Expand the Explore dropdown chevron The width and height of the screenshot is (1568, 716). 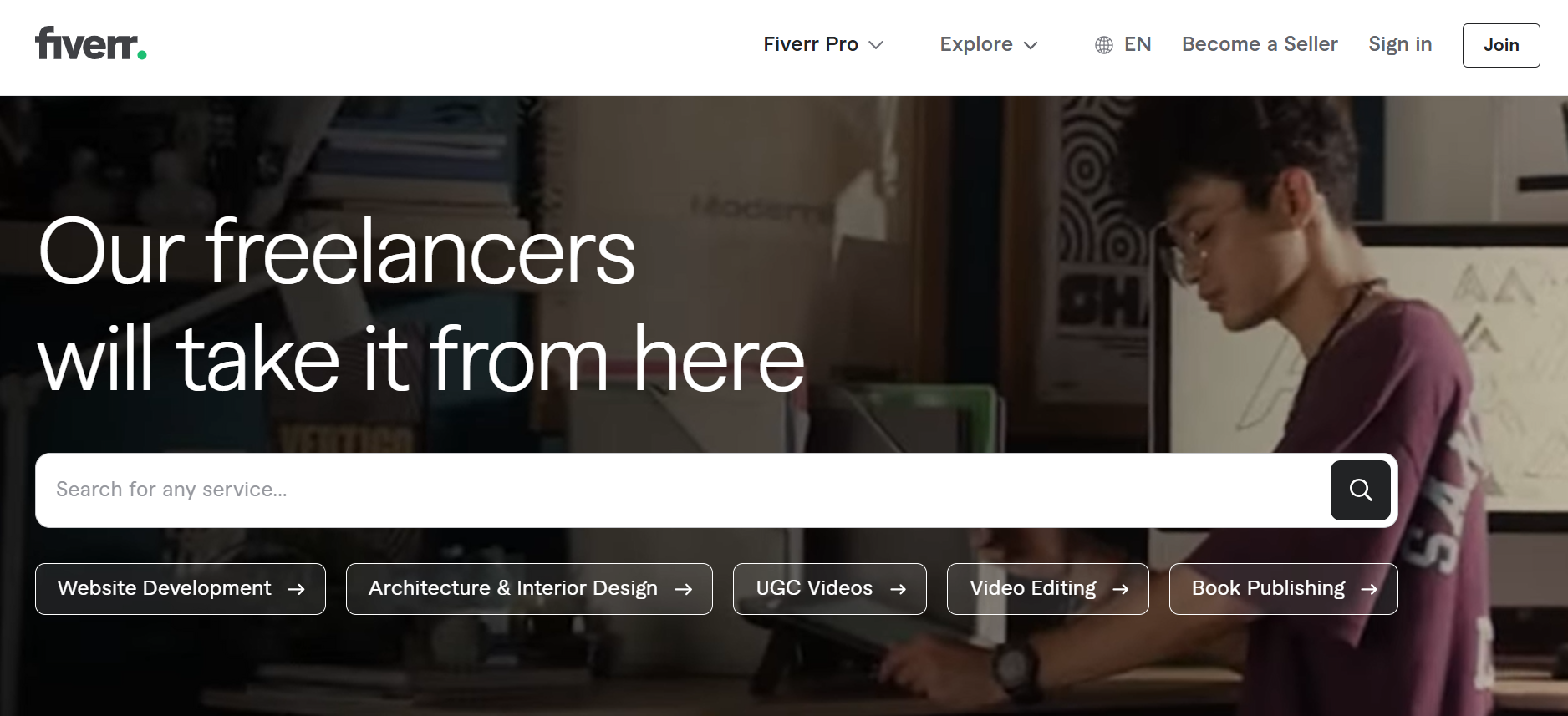click(1031, 45)
